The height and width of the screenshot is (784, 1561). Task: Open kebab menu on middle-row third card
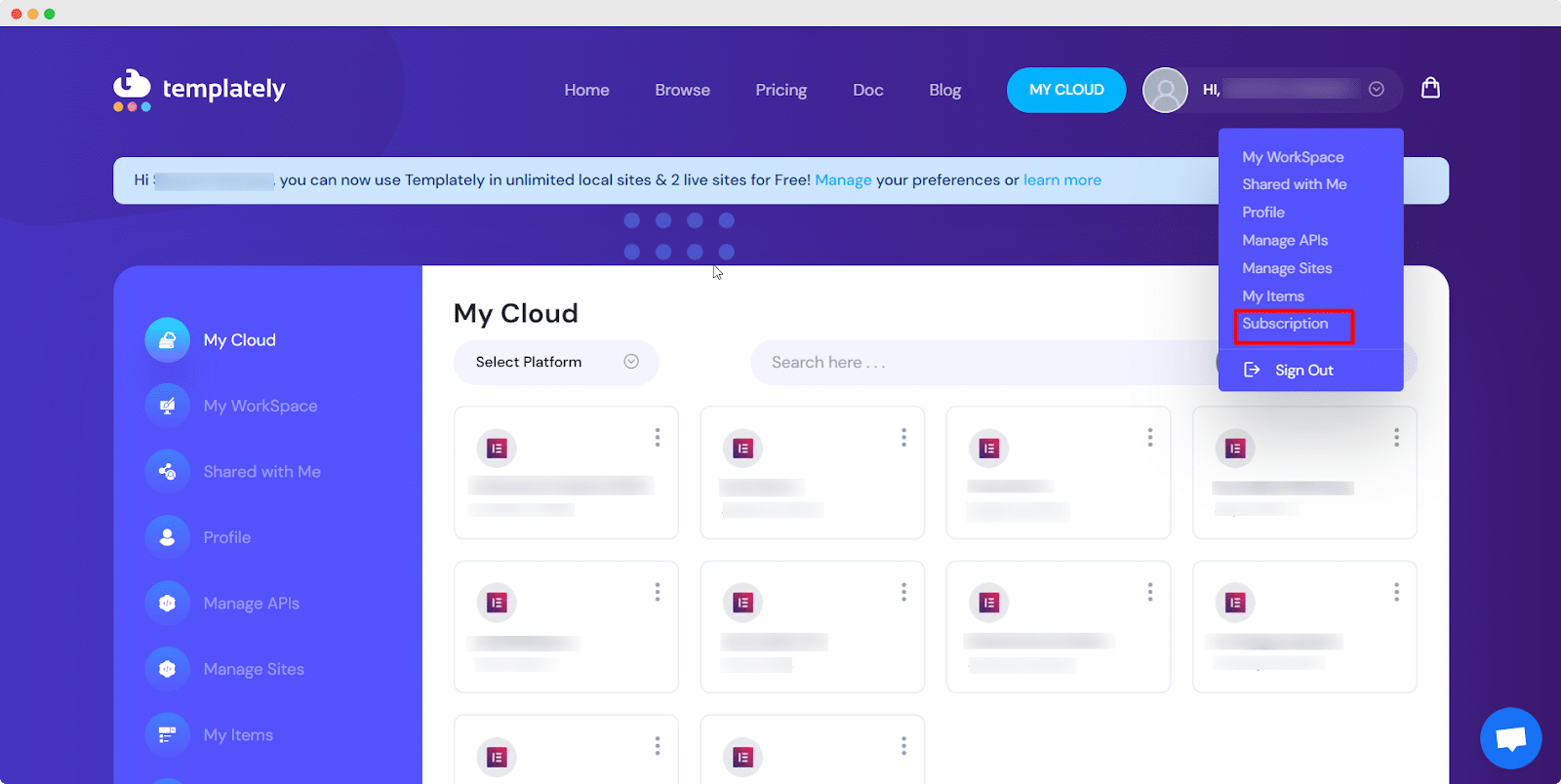(x=1150, y=592)
